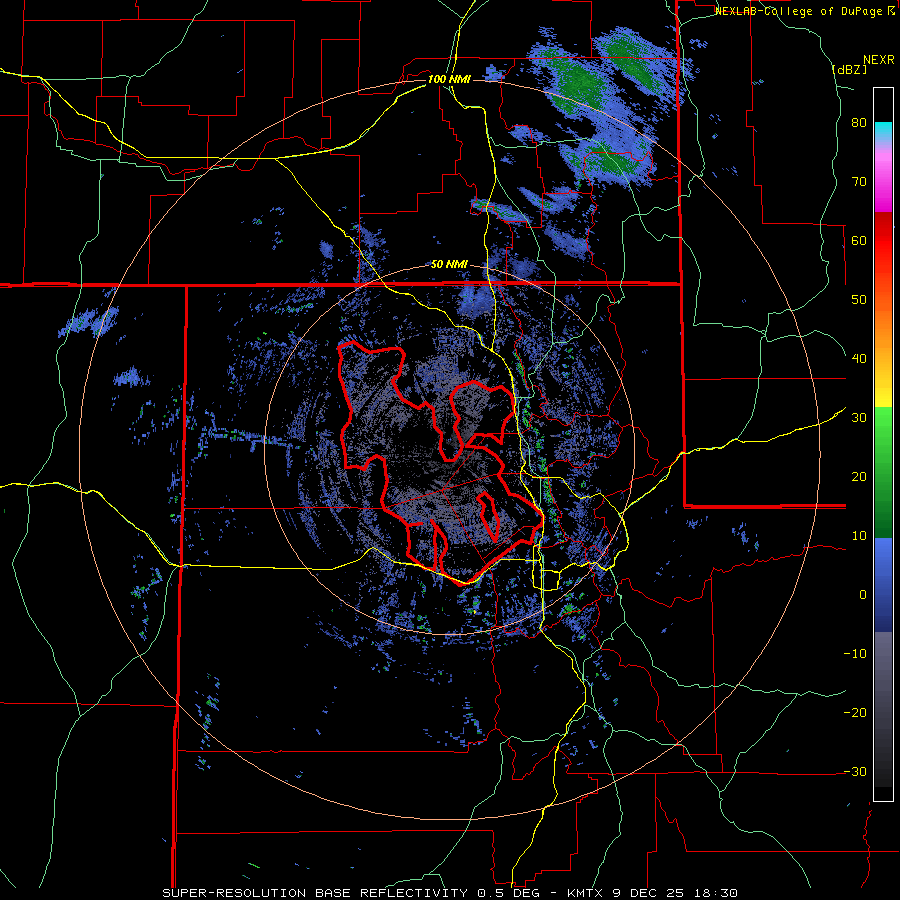The image size is (900, 900).
Task: Click the 0 value on color scale
Action: click(x=863, y=595)
